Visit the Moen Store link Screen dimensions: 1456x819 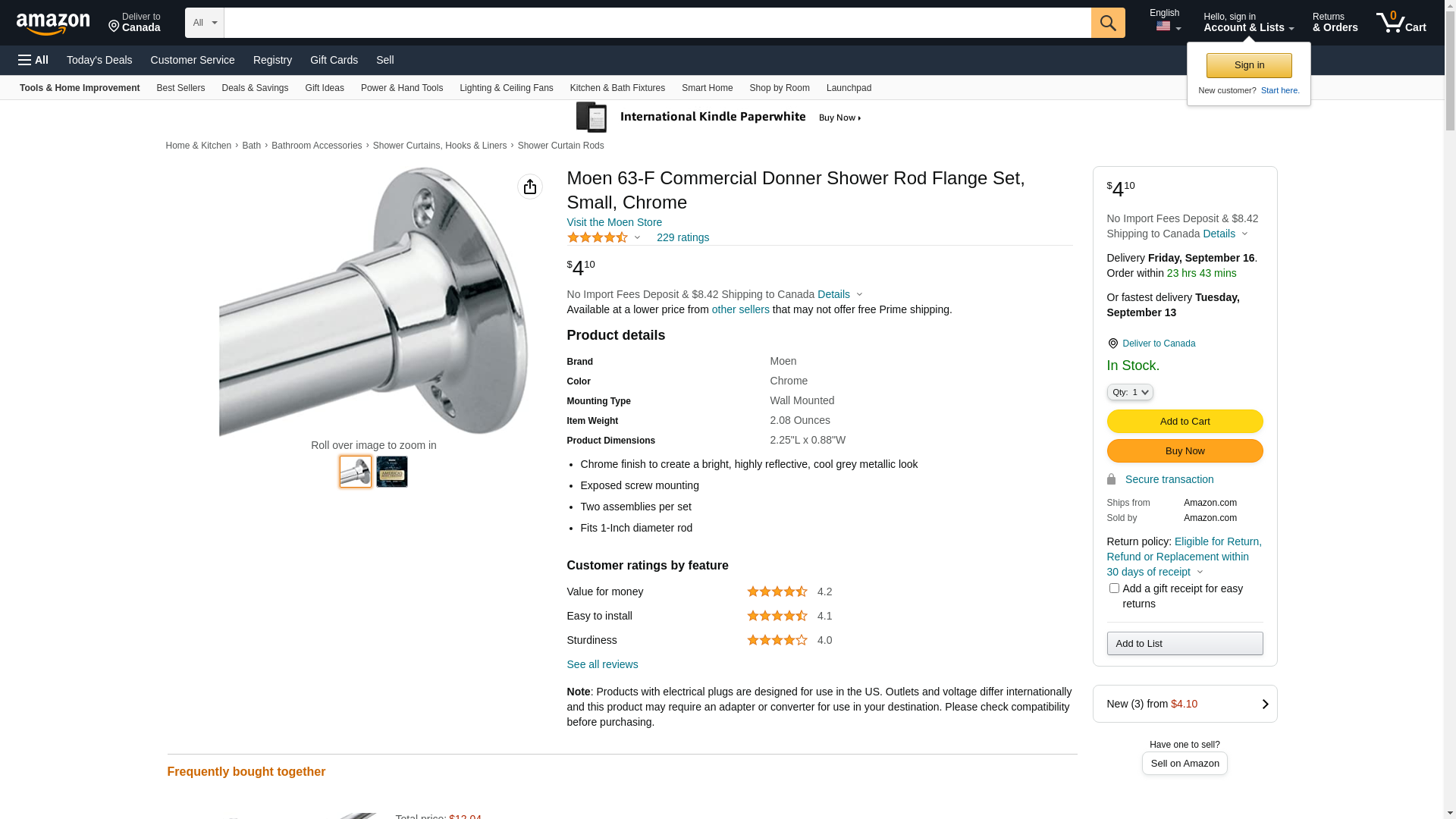tap(614, 222)
